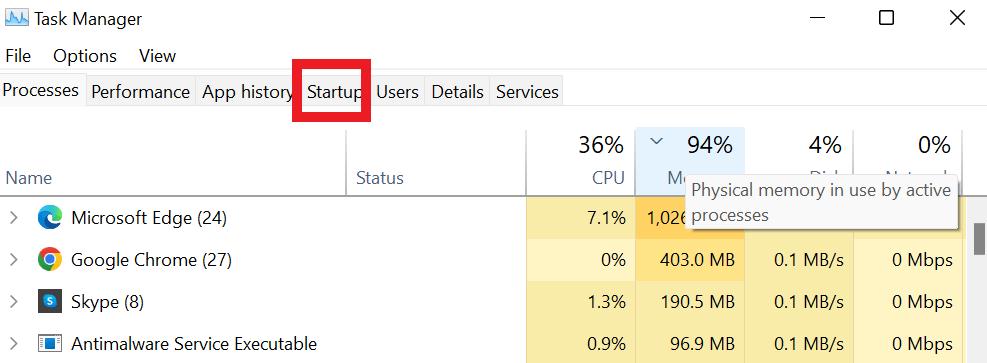Click the vertical scrollbar thumb

coord(979,238)
